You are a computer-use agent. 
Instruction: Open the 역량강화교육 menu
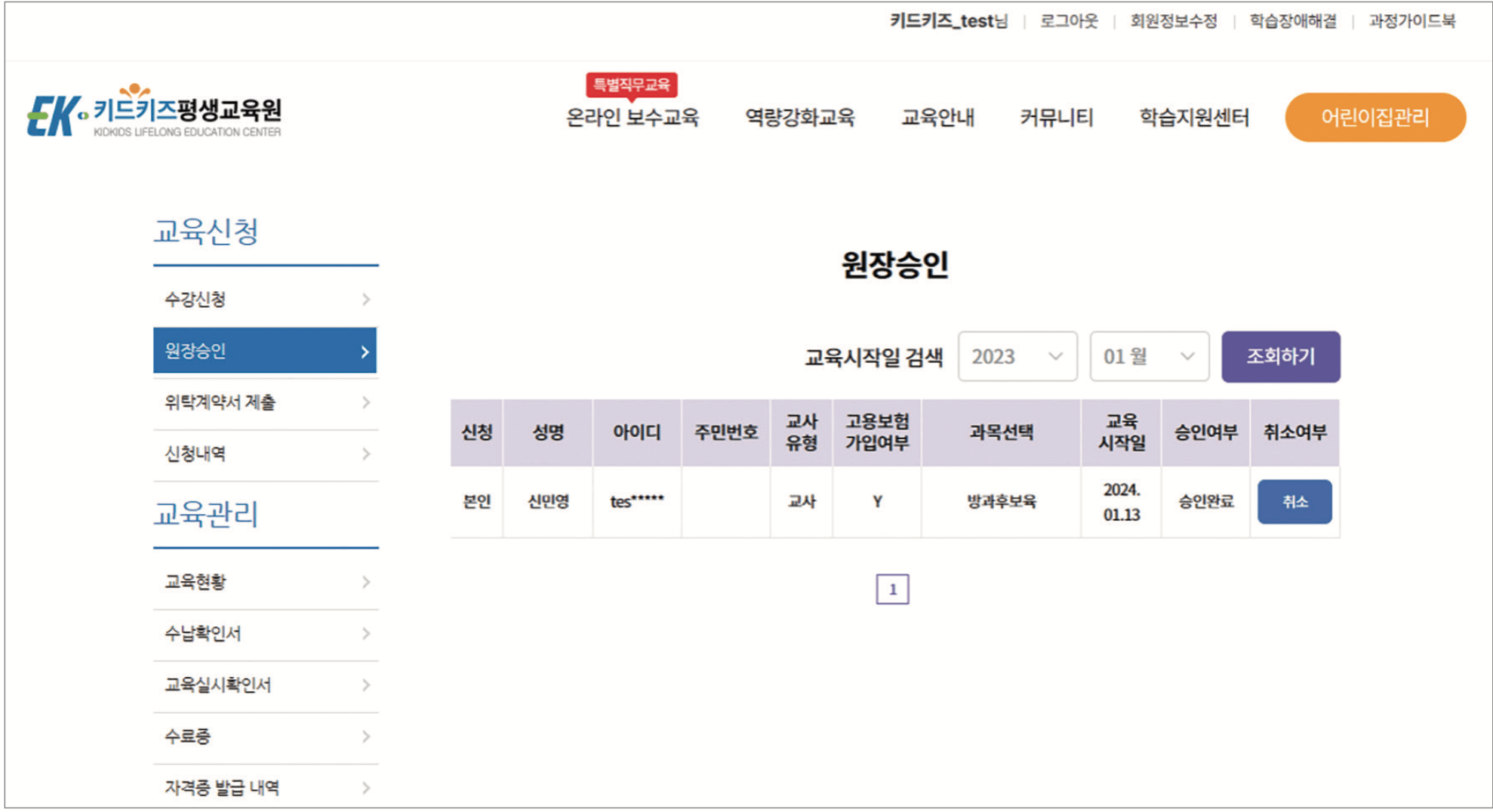pos(802,118)
